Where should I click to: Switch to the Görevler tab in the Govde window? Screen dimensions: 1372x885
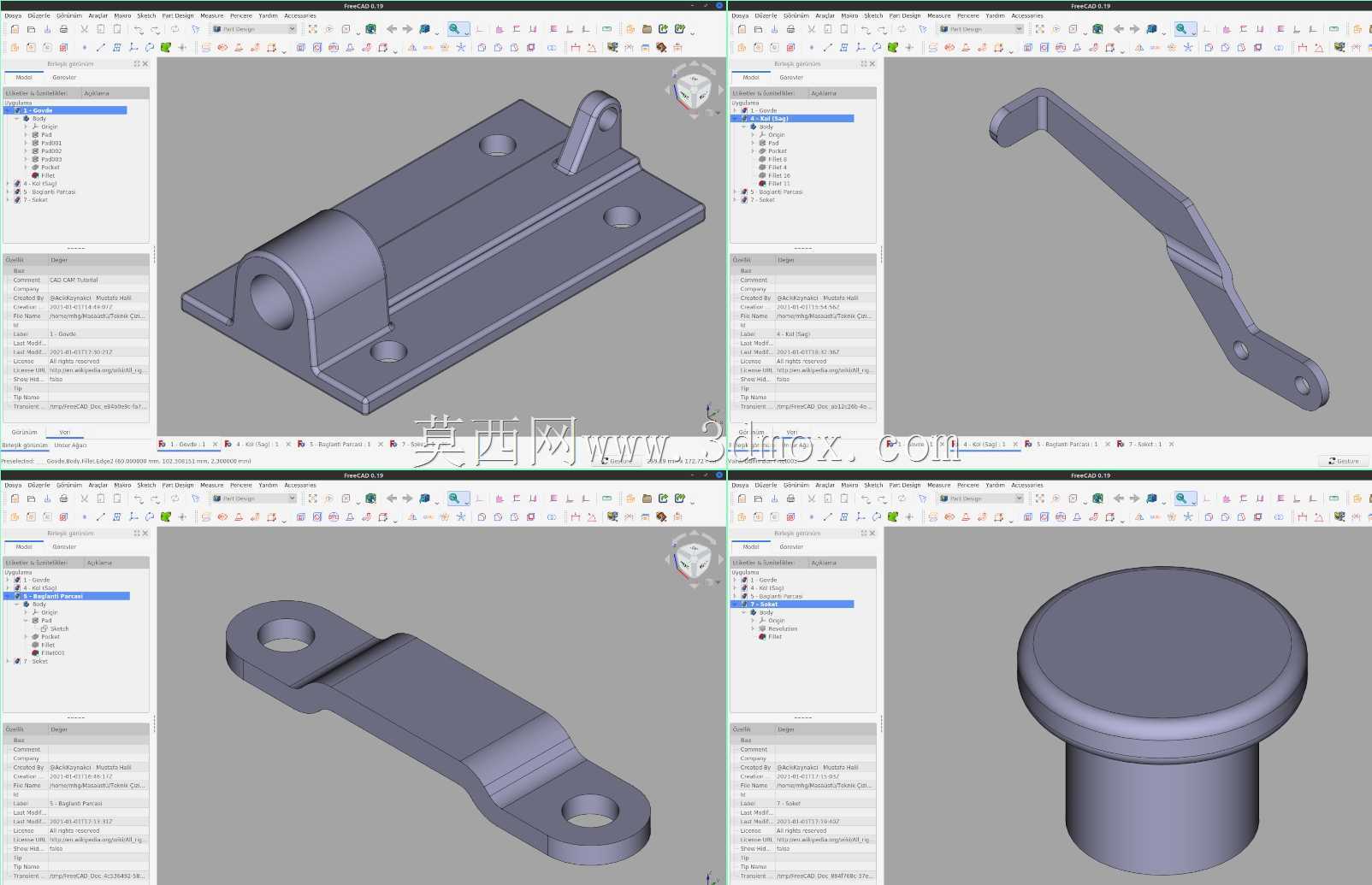coord(64,77)
